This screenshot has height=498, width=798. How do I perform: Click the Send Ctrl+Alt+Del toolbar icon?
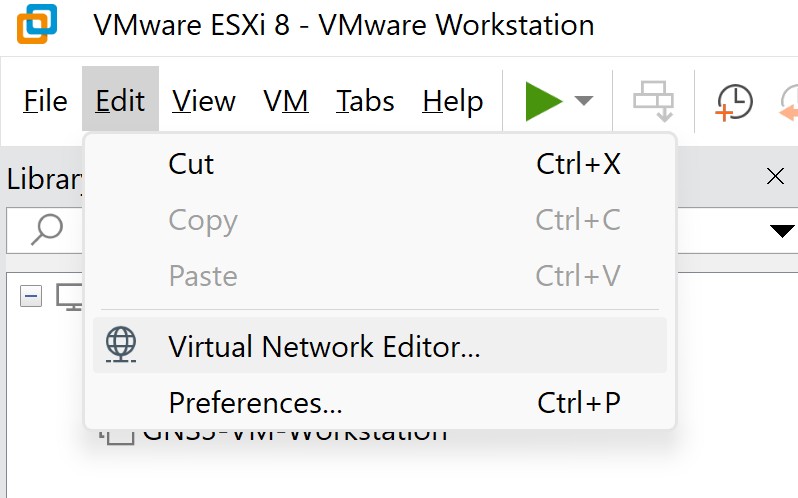[654, 101]
